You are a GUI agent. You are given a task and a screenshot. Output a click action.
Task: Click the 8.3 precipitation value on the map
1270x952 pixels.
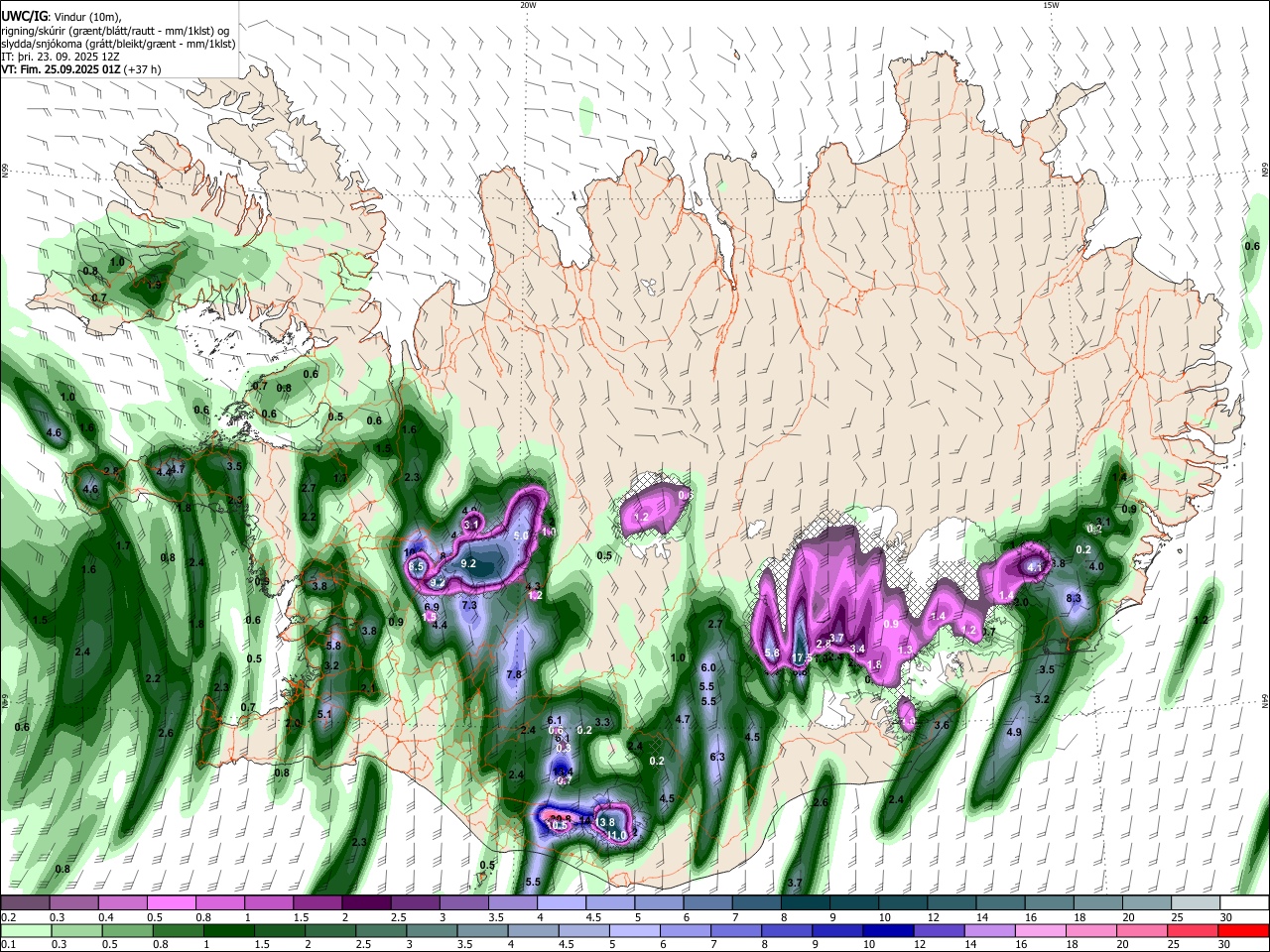(1074, 599)
